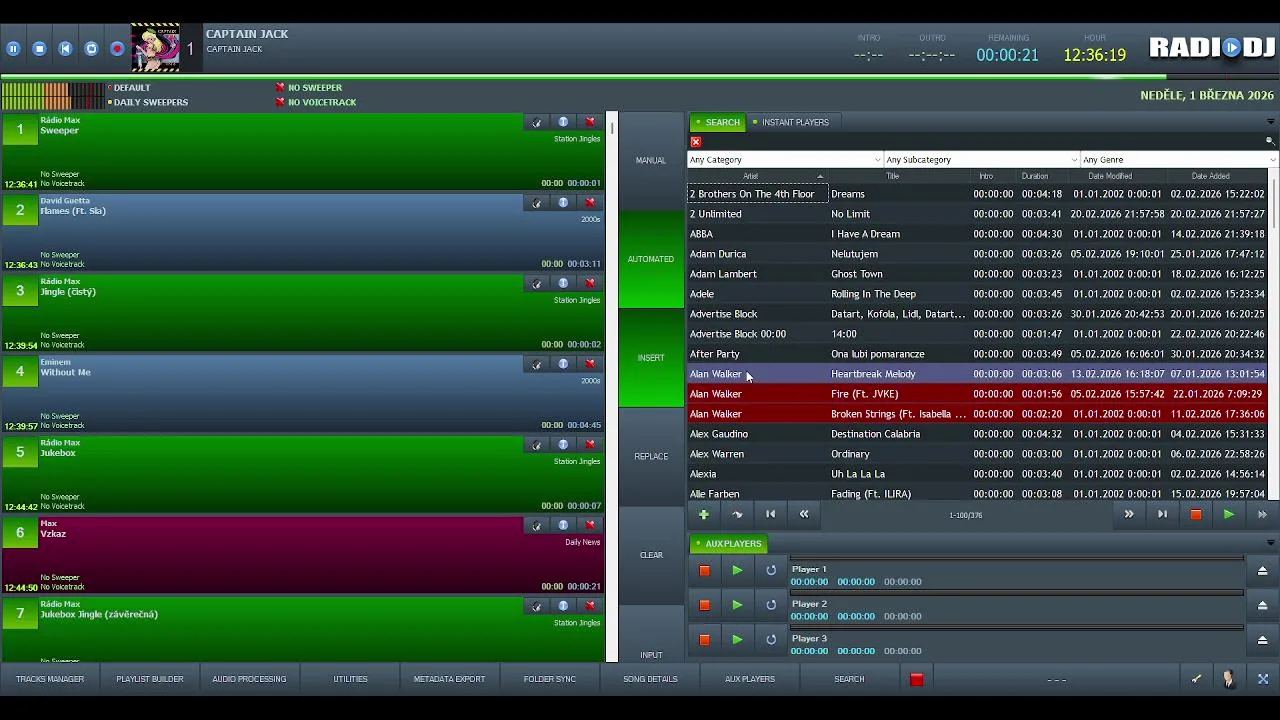Show info for Jingle (čistý), item 3
The height and width of the screenshot is (720, 1280).
[x=563, y=283]
